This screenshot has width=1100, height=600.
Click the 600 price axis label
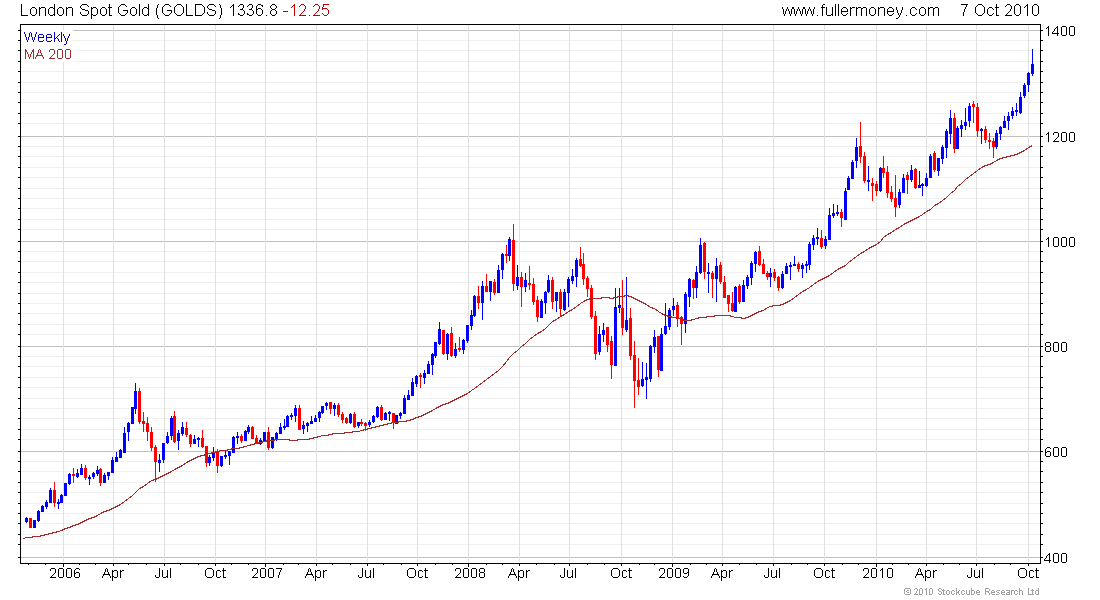pyautogui.click(x=1056, y=453)
